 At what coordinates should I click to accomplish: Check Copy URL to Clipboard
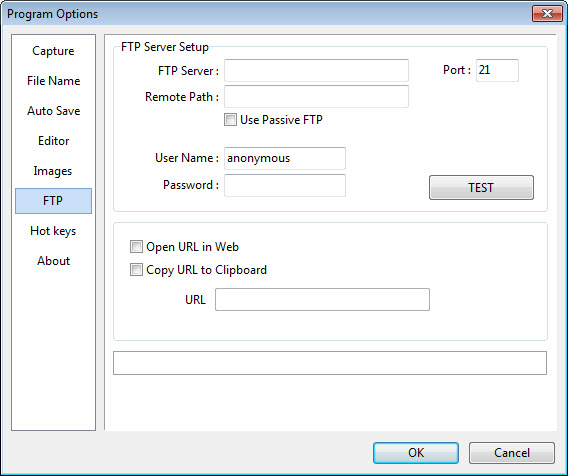coord(136,270)
